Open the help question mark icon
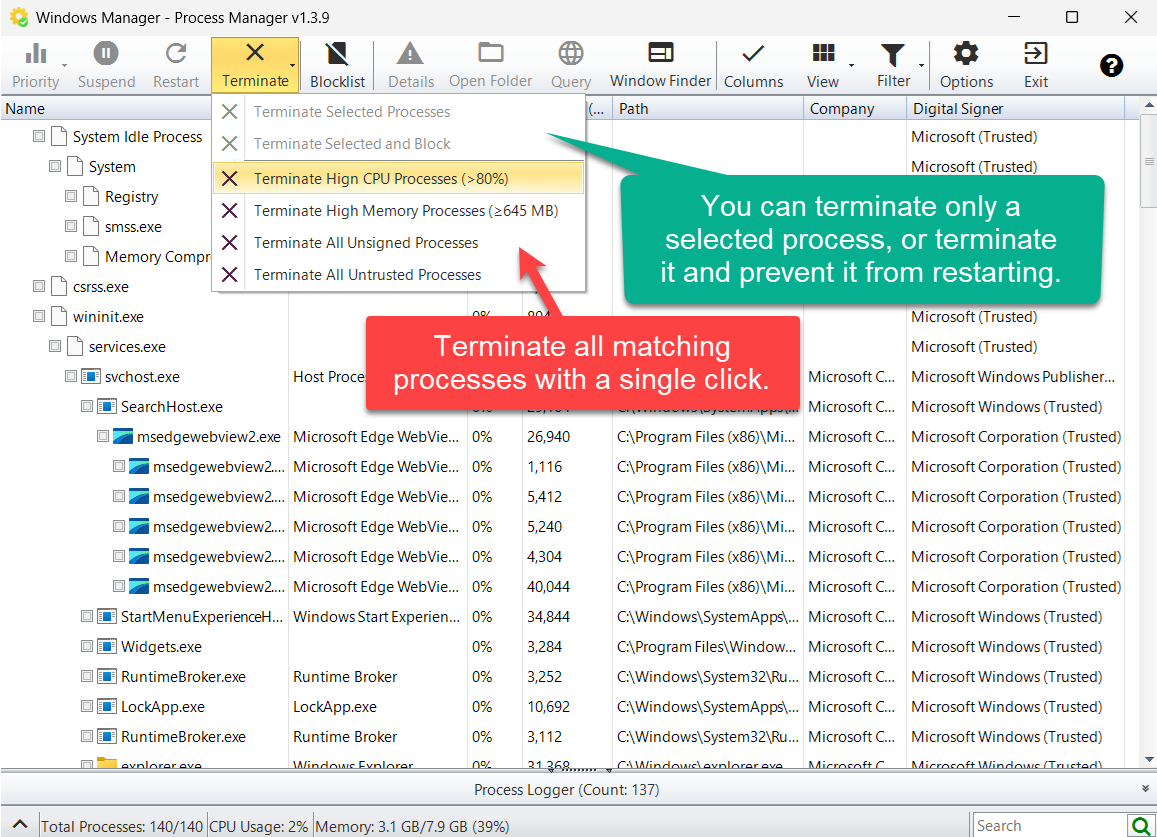Screen dimensions: 1157x837 click(x=1111, y=66)
